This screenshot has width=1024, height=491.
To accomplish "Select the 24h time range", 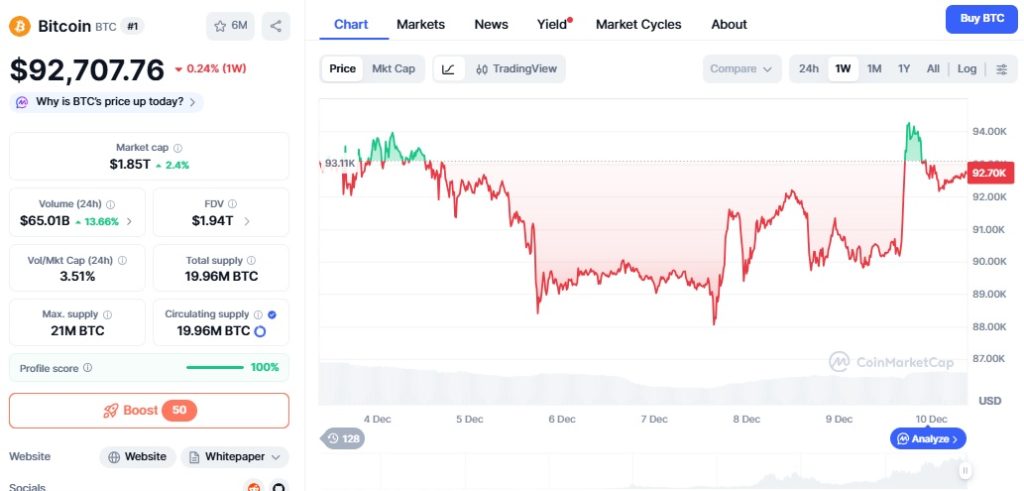I will (x=808, y=69).
